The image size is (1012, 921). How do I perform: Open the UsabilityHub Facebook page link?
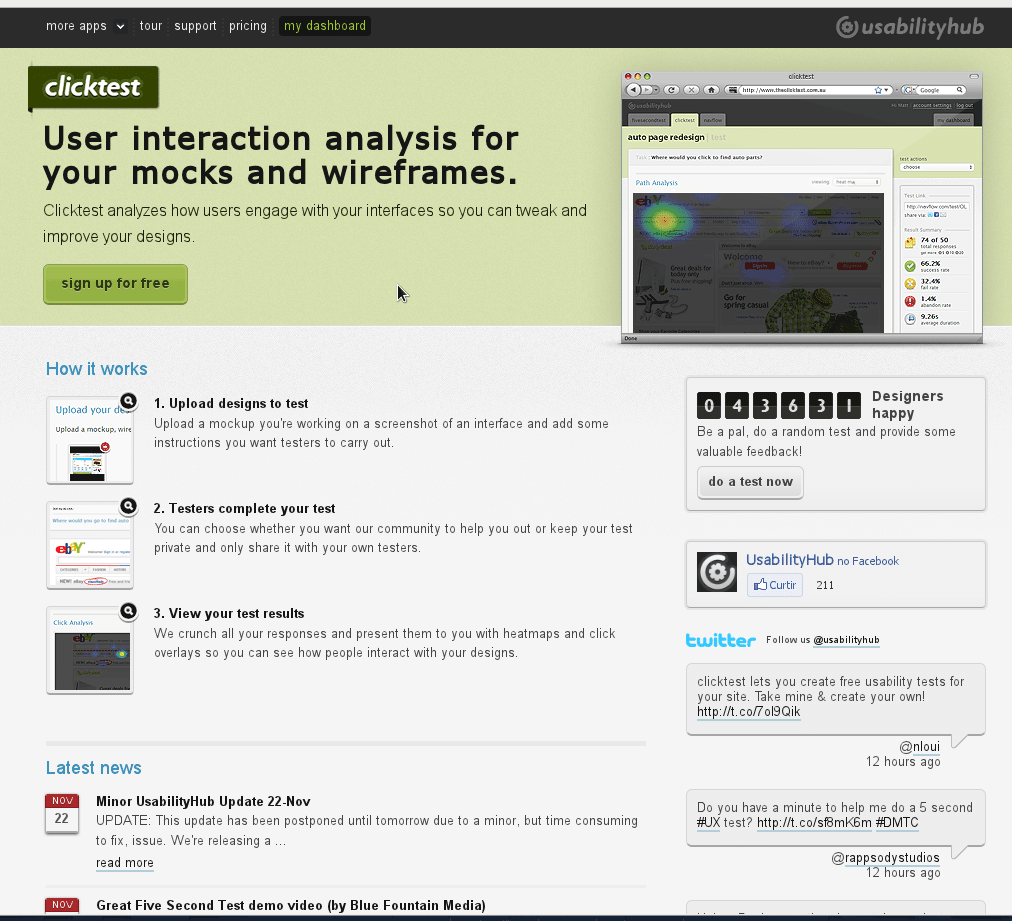pyautogui.click(x=790, y=560)
